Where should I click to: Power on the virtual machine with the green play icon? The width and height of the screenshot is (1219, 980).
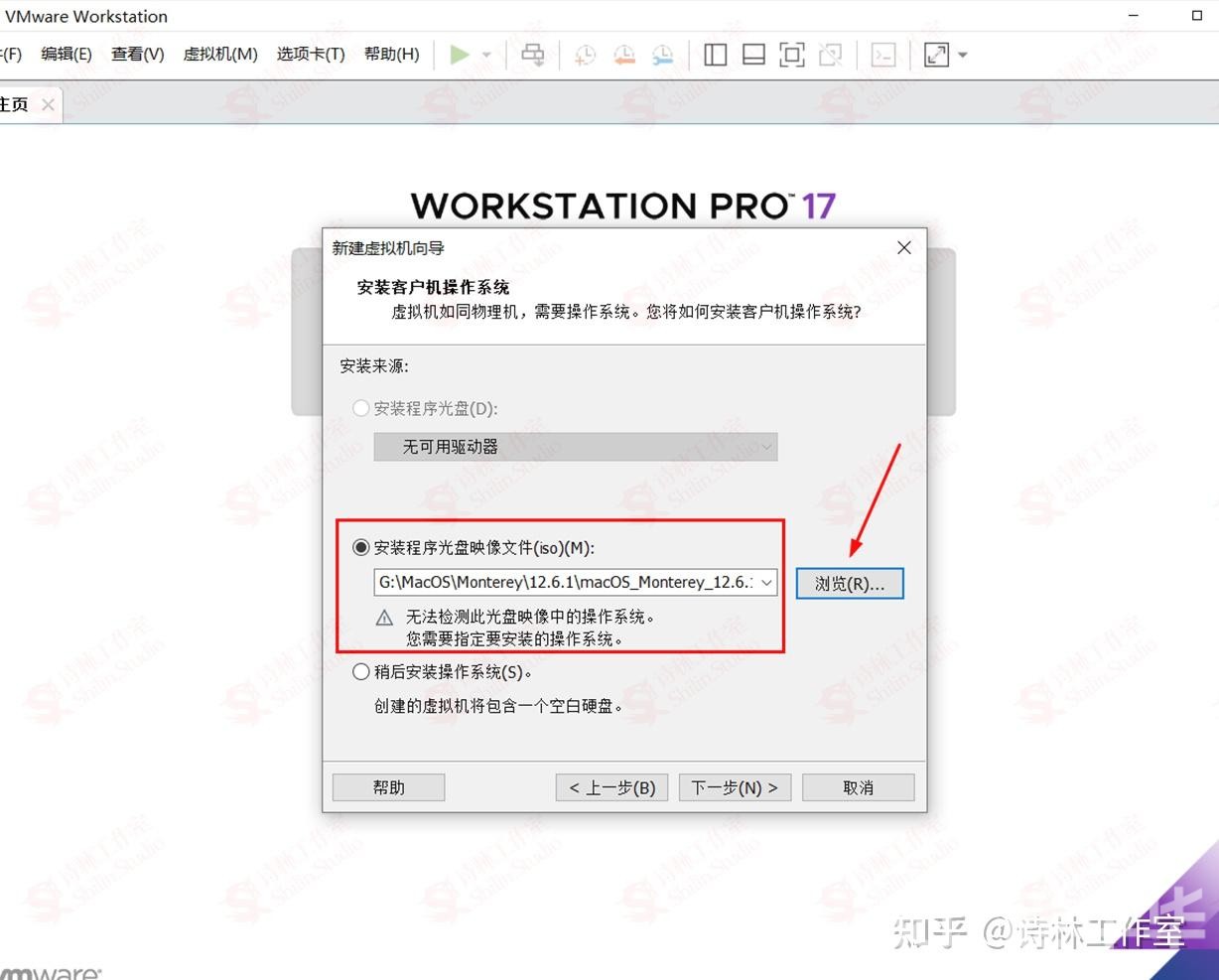pos(461,55)
